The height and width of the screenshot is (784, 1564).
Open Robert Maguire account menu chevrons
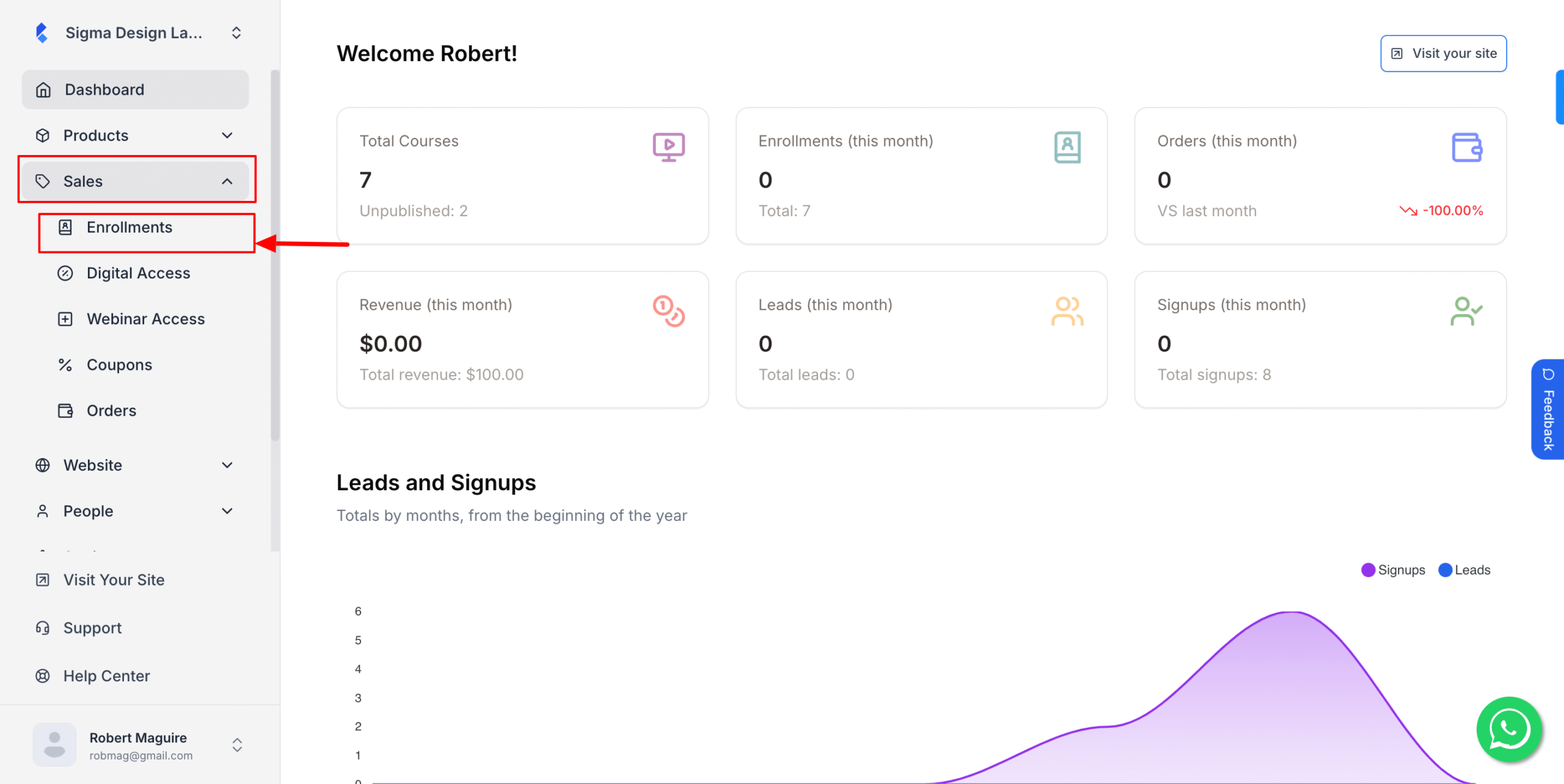237,745
